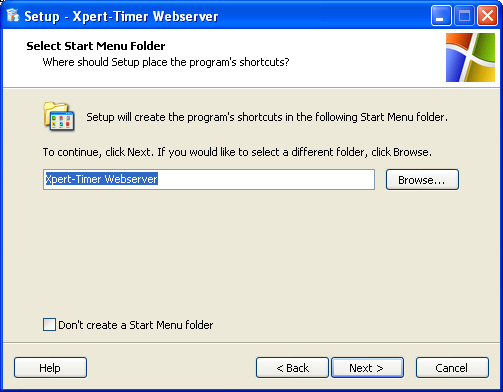The width and height of the screenshot is (503, 392).
Task: Click 'Setup will create the program's shortcuts' text
Action: (267, 117)
